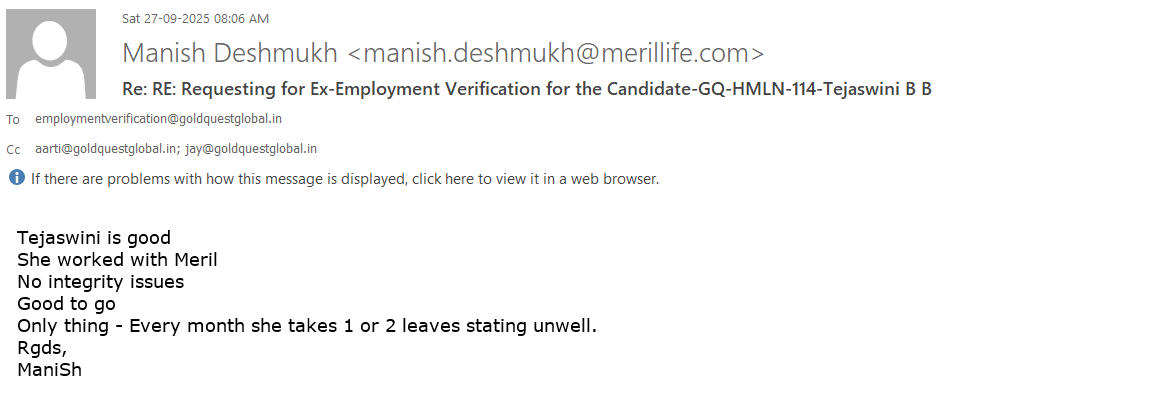1152x417 pixels.
Task: Click the To field label
Action: tap(13, 120)
